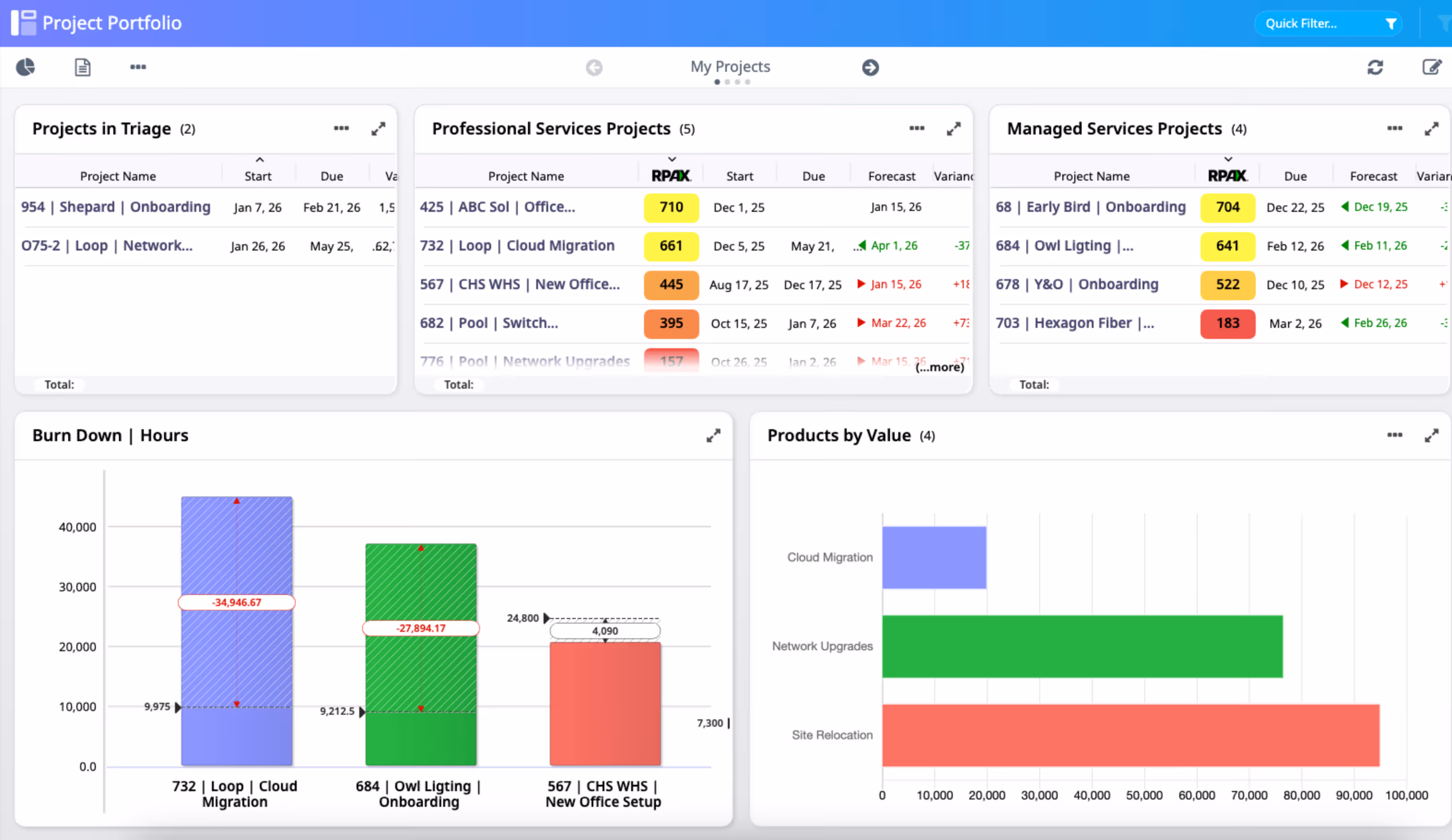The height and width of the screenshot is (840, 1452).
Task: Go to next dashboard with right arrow
Action: (870, 67)
